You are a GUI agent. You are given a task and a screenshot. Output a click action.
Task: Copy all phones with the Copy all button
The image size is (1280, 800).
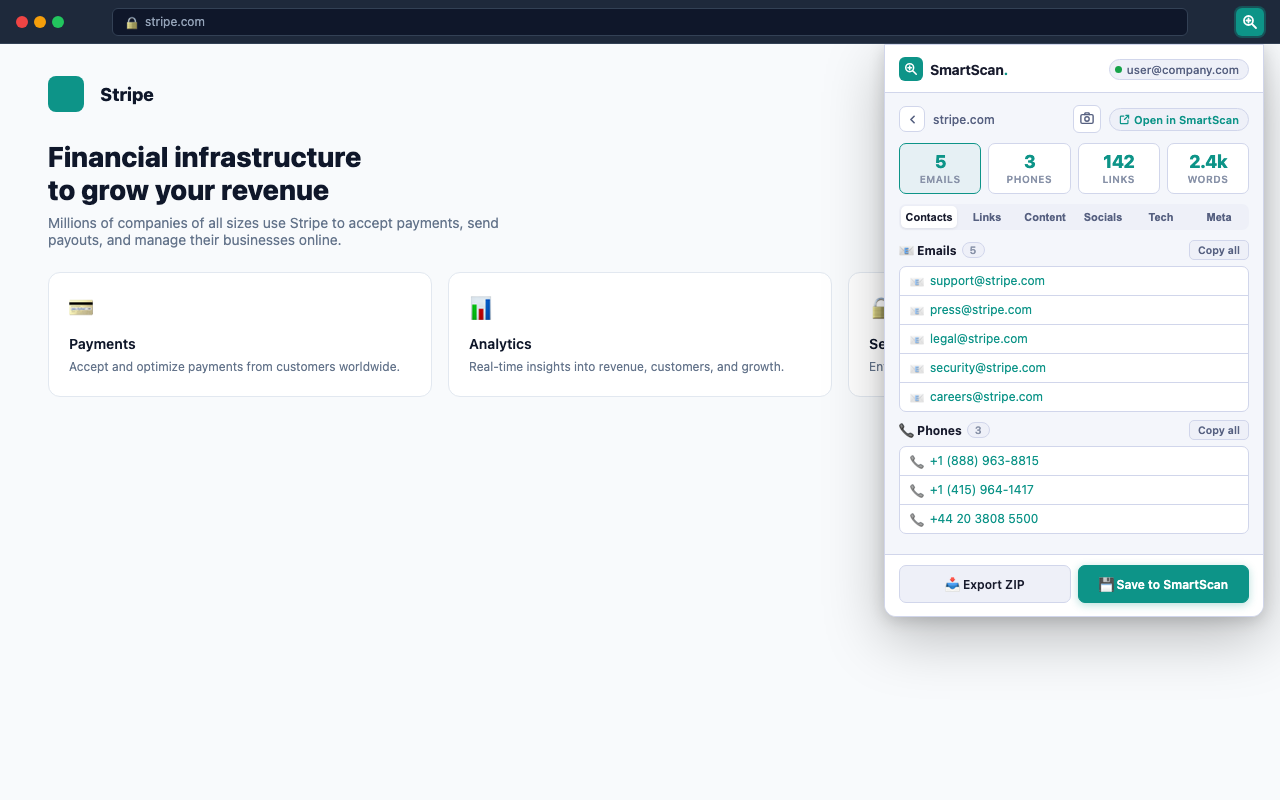tap(1219, 430)
